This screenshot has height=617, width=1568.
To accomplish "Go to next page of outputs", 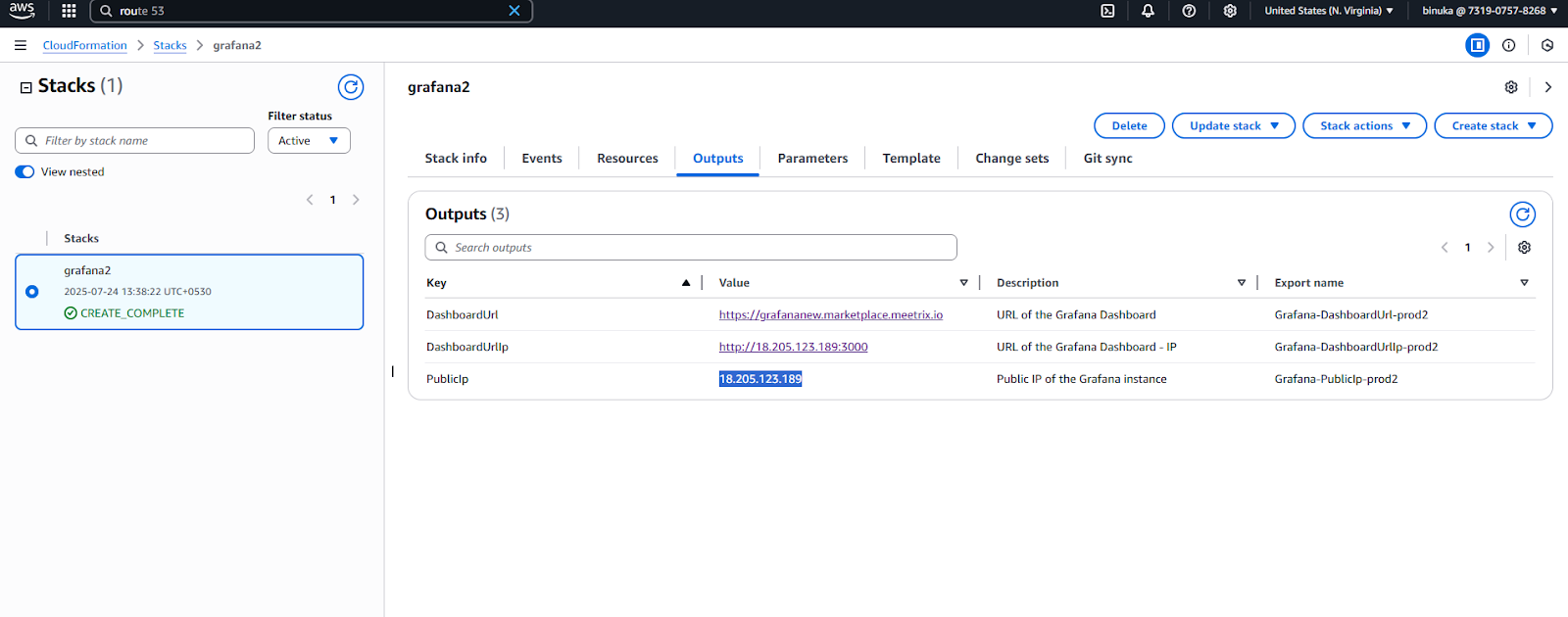I will click(x=1491, y=248).
